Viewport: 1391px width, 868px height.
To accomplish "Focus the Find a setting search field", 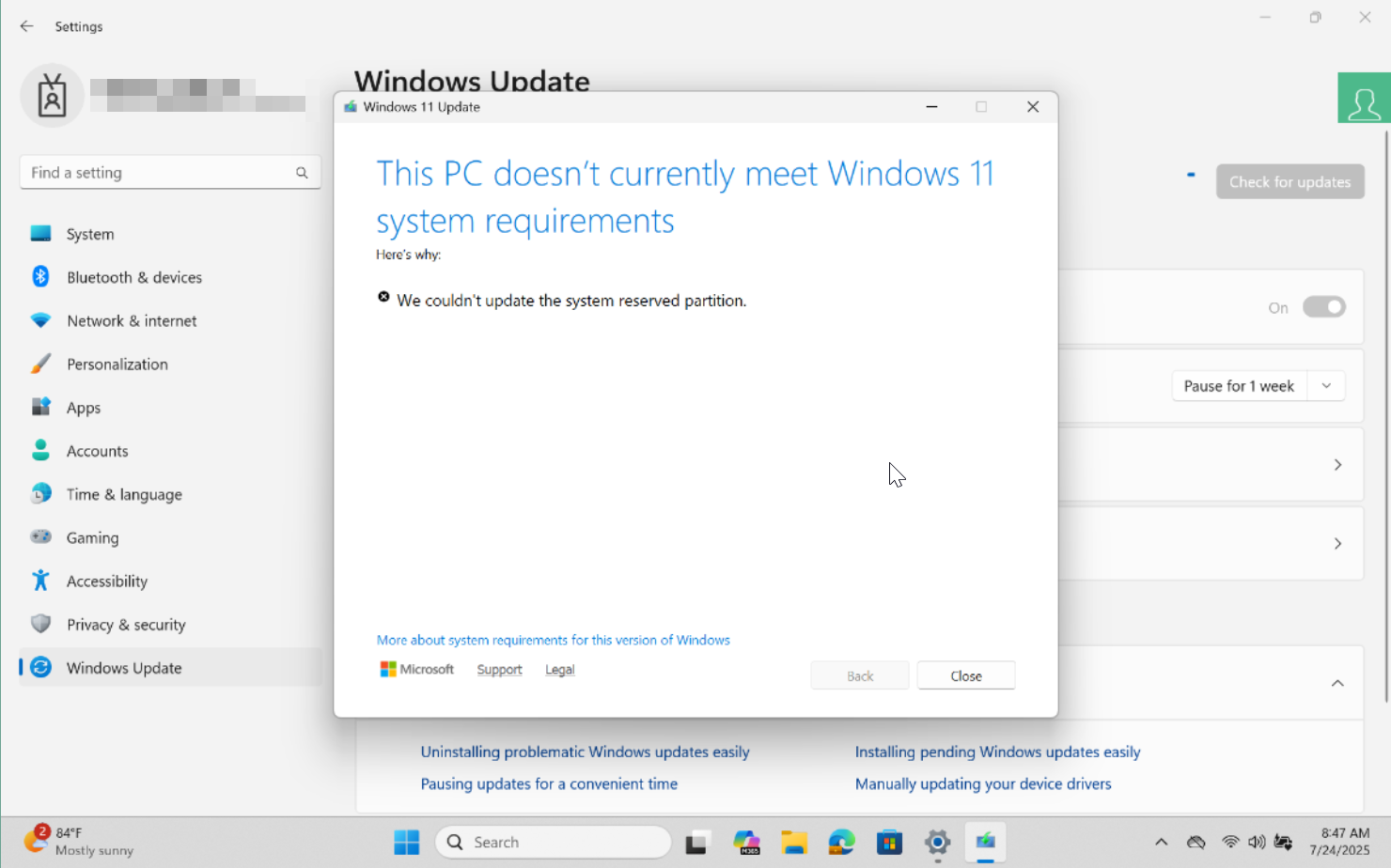I will click(x=170, y=173).
